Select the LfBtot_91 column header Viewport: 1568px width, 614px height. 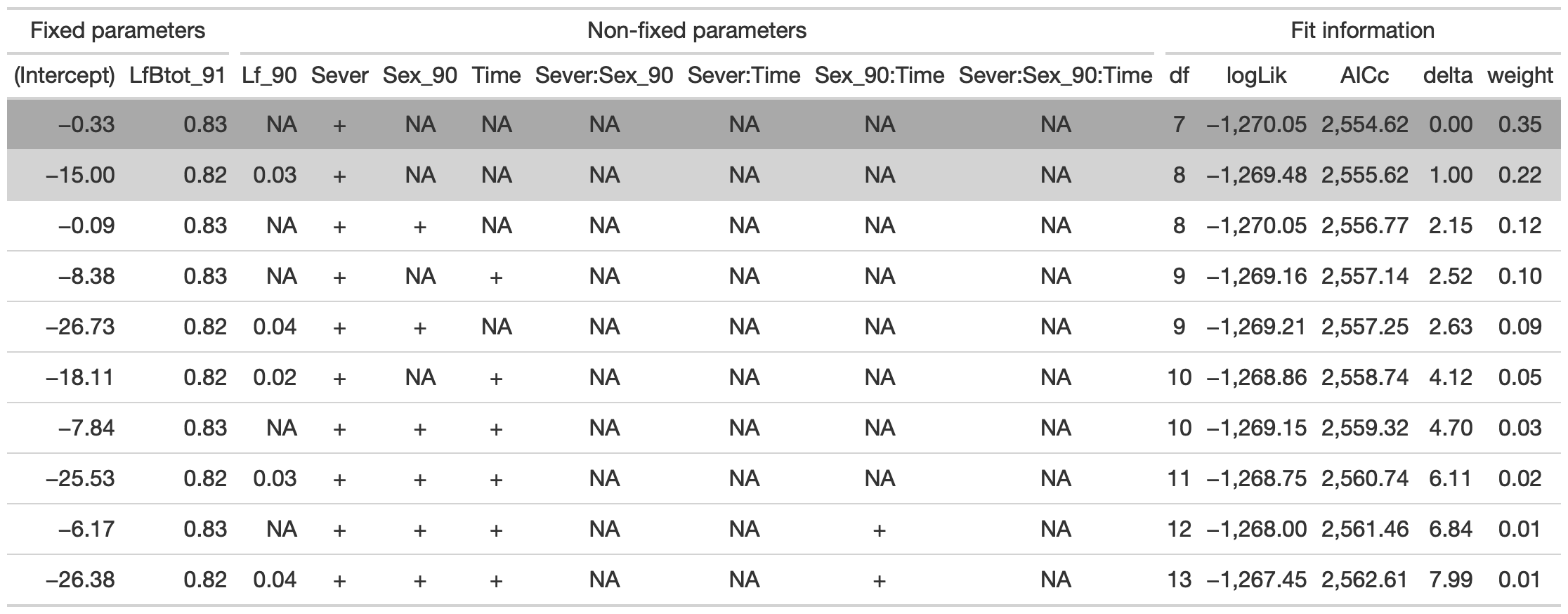178,75
